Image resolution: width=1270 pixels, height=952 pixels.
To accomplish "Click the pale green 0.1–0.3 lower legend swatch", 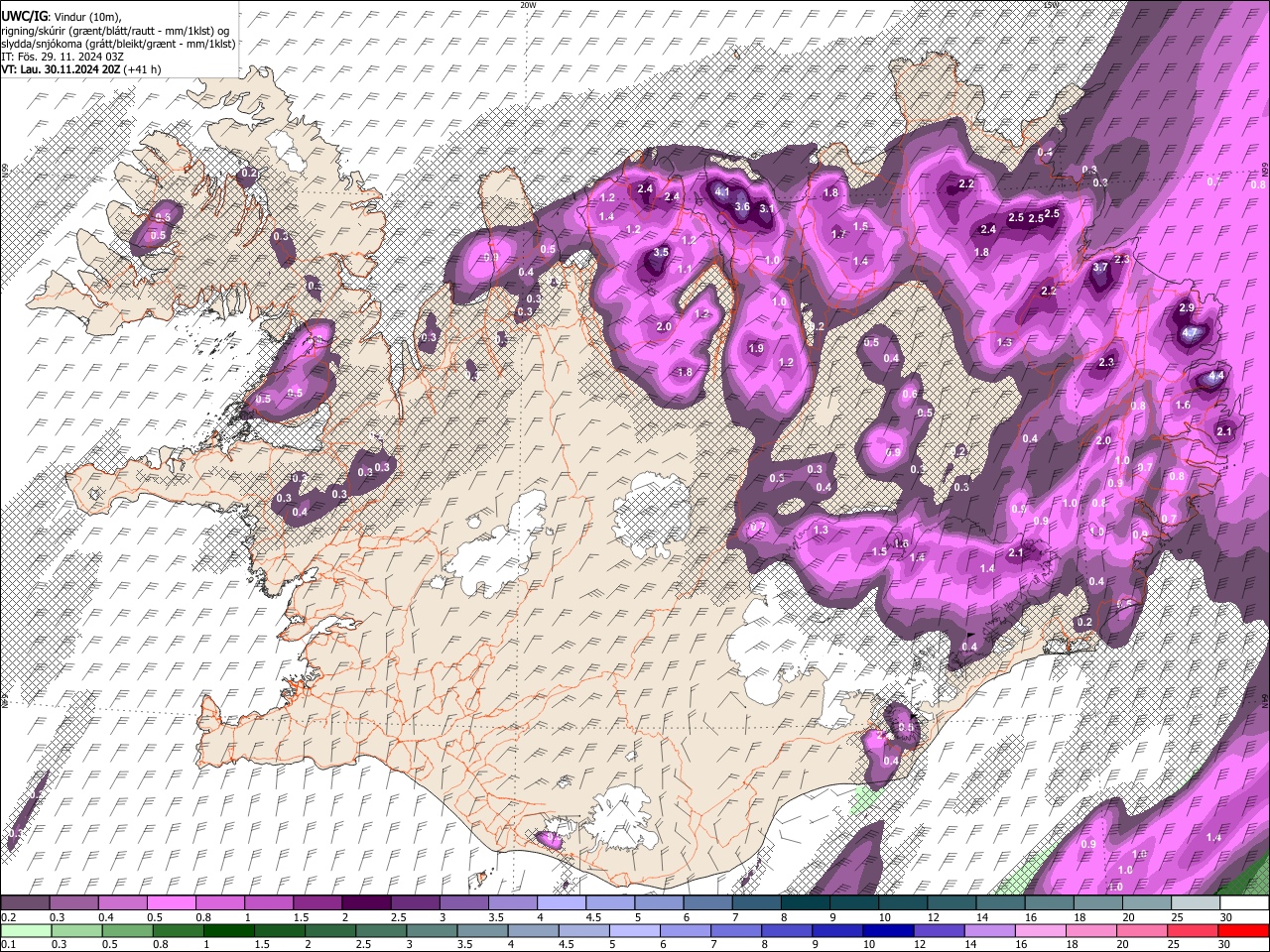I will pos(25,930).
